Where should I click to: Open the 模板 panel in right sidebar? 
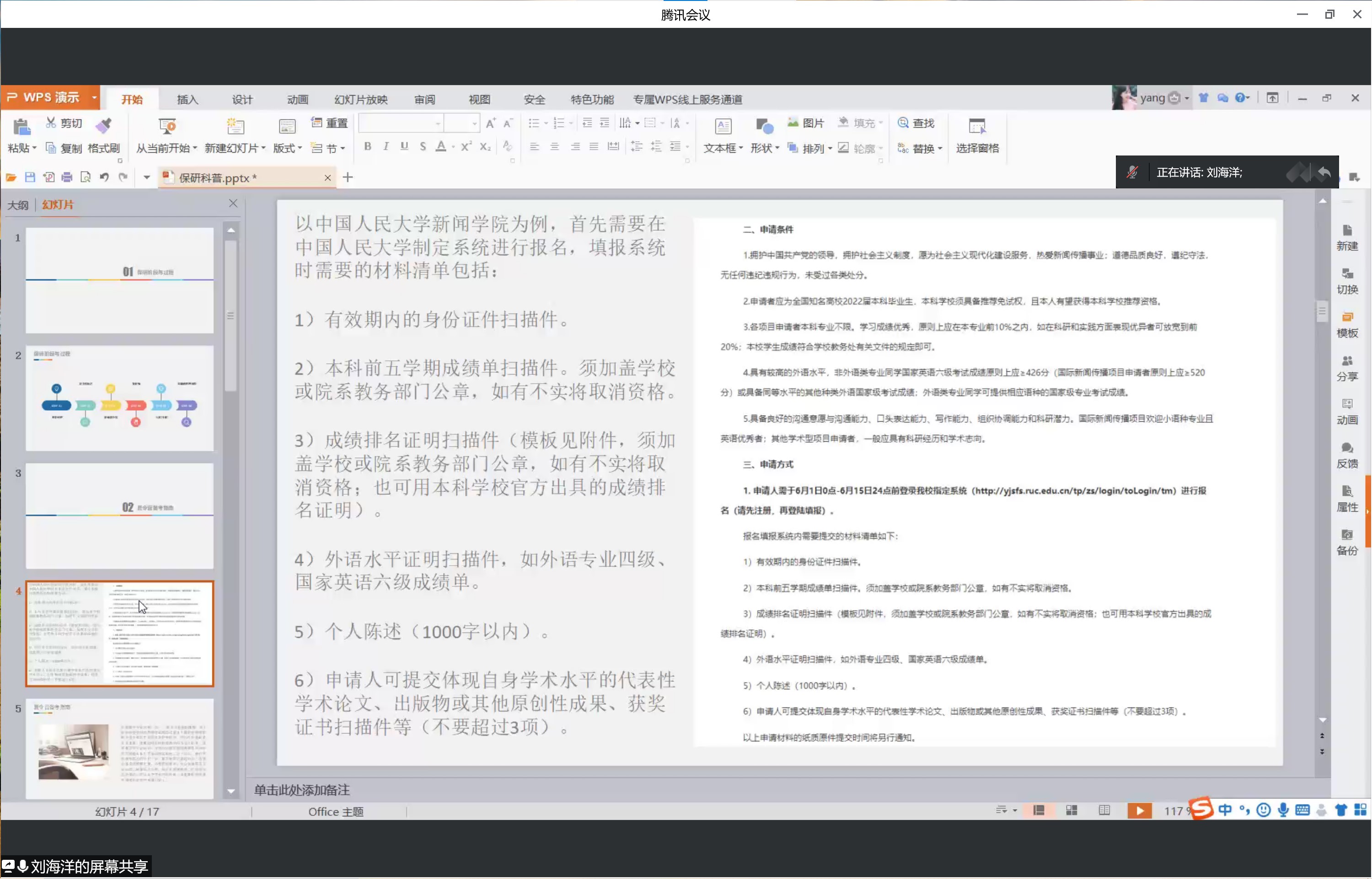click(x=1347, y=324)
